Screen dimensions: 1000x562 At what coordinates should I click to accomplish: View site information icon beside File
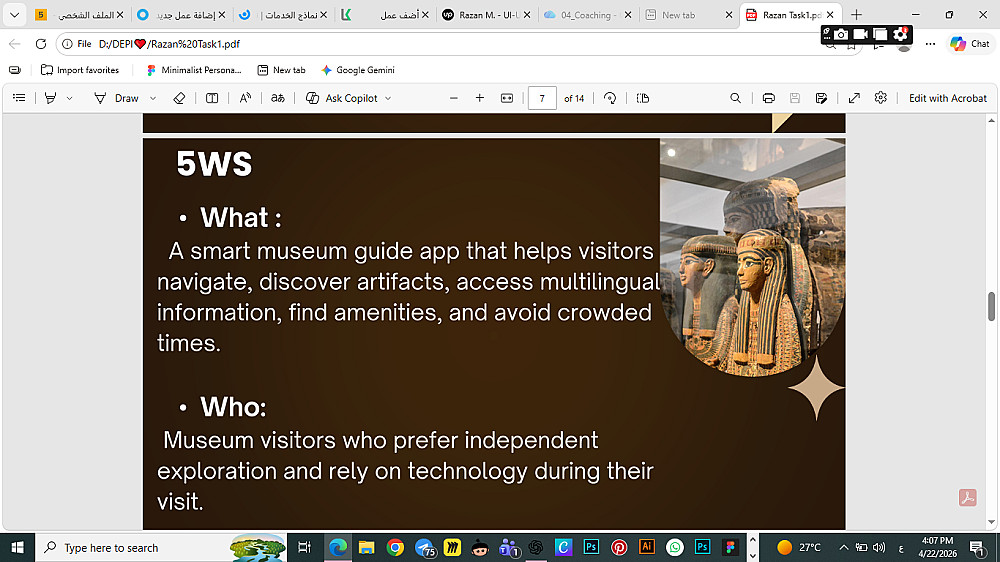pyautogui.click(x=67, y=44)
